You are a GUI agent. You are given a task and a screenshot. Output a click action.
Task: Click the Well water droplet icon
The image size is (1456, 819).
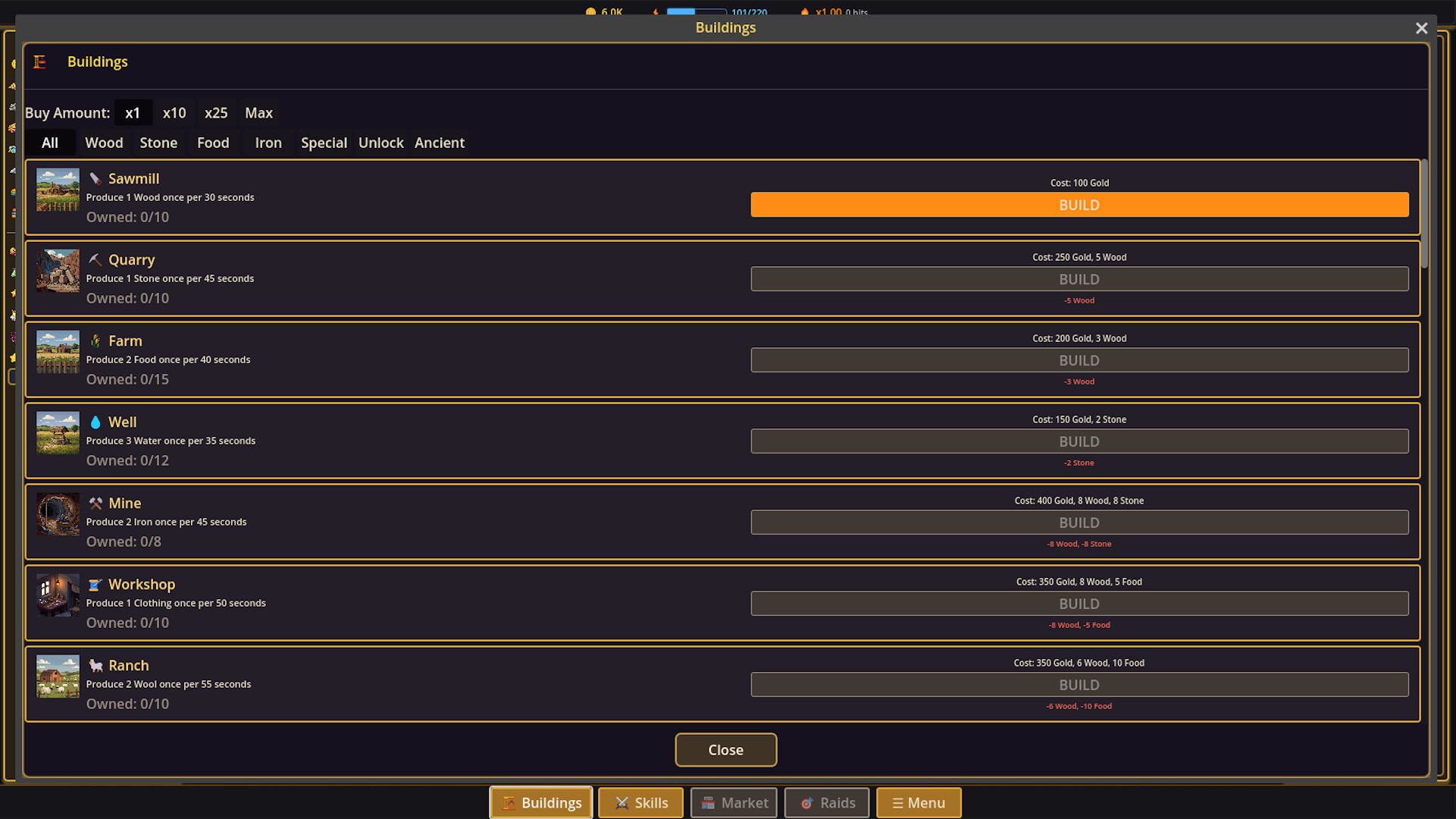point(96,422)
